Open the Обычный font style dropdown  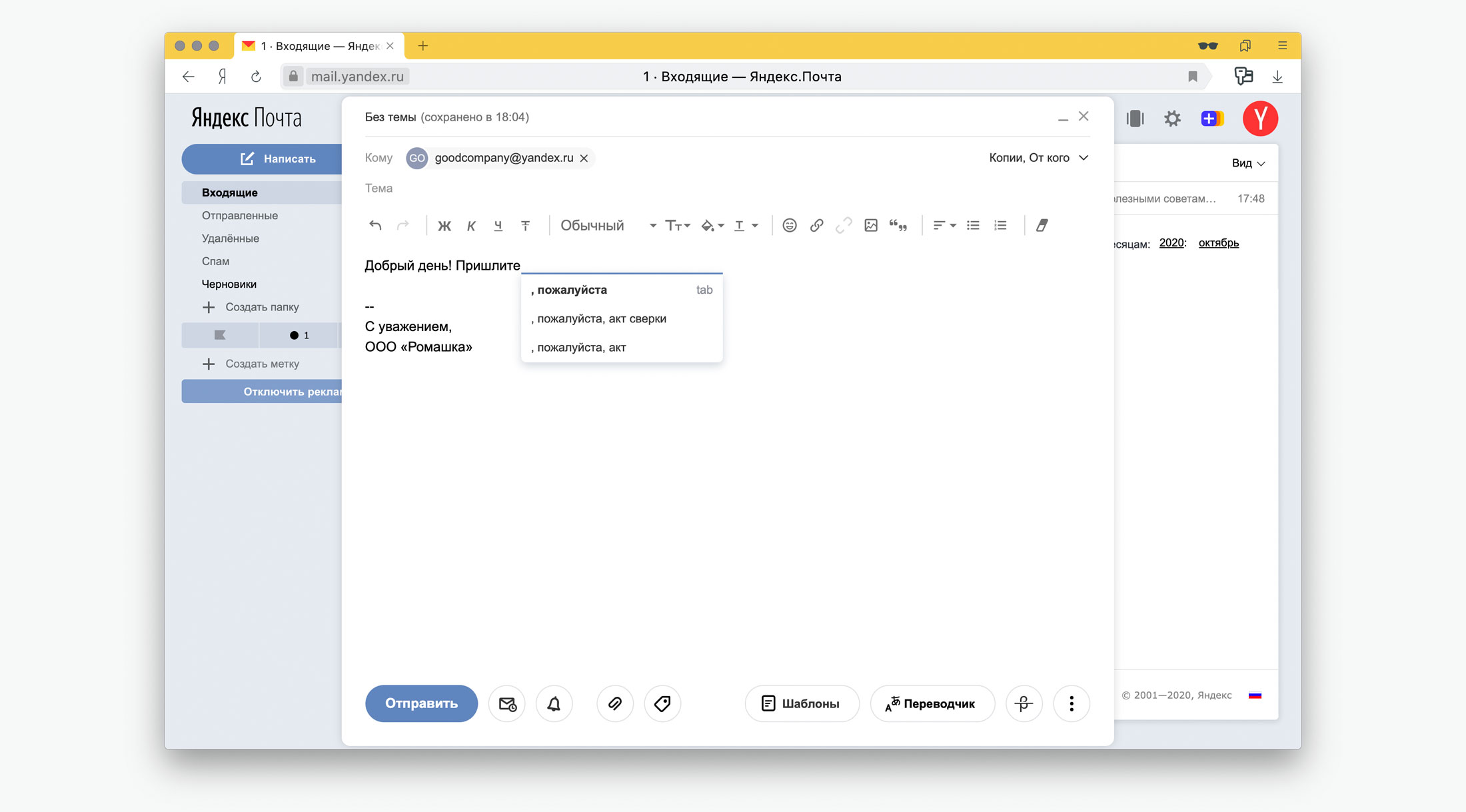[608, 226]
